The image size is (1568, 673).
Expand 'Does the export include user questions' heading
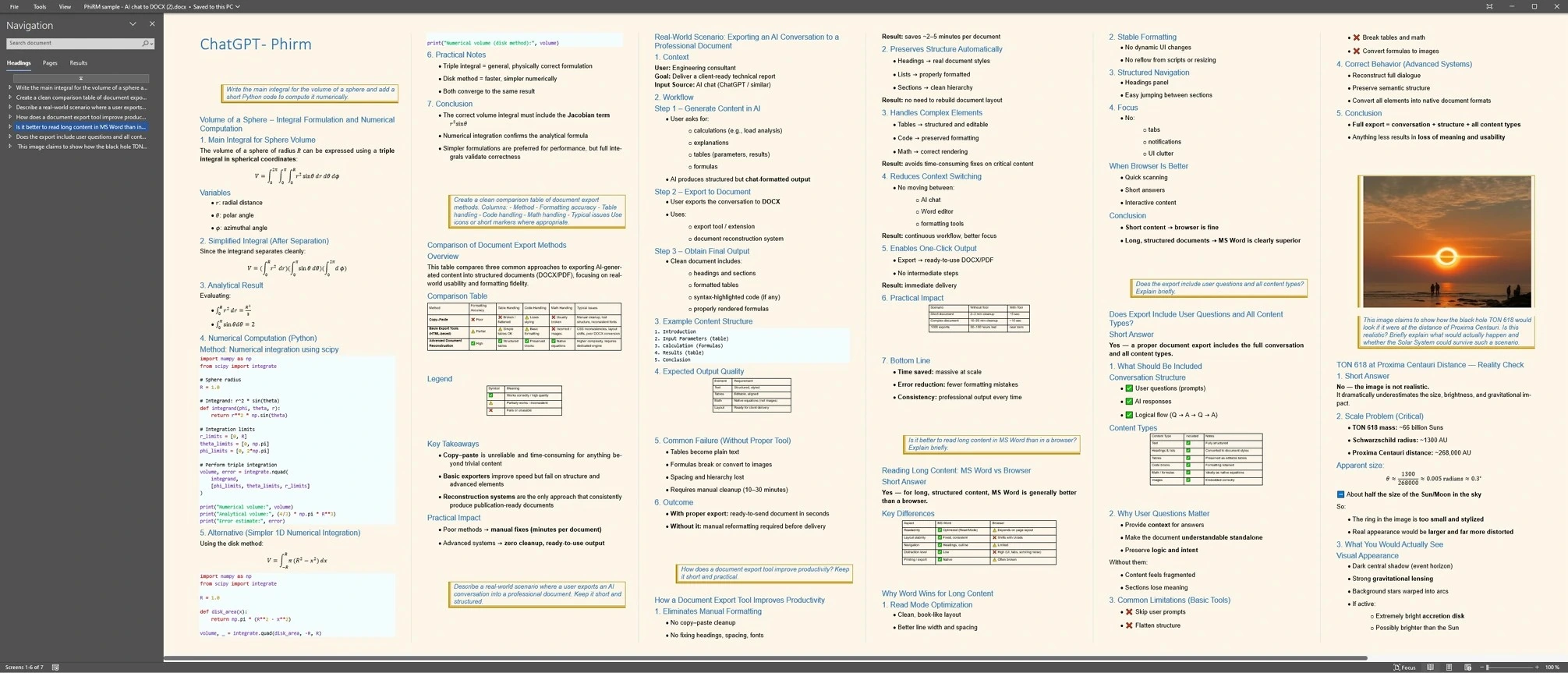10,136
